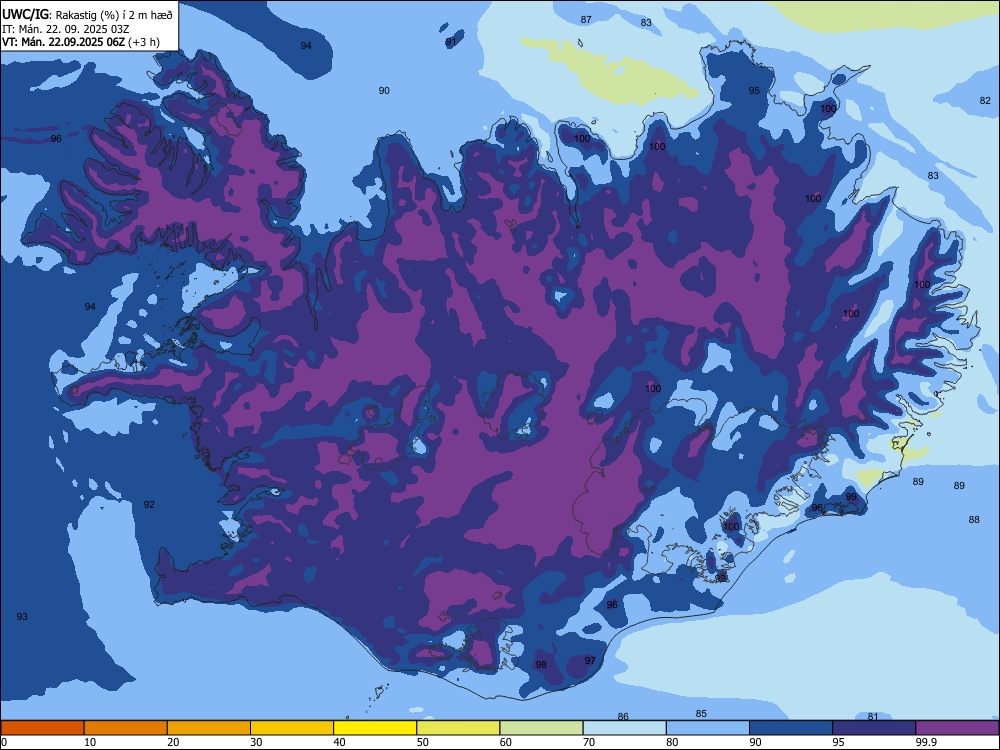Click the '0' legend tick label
Screen dimensions: 1000x750
[x=4, y=742]
